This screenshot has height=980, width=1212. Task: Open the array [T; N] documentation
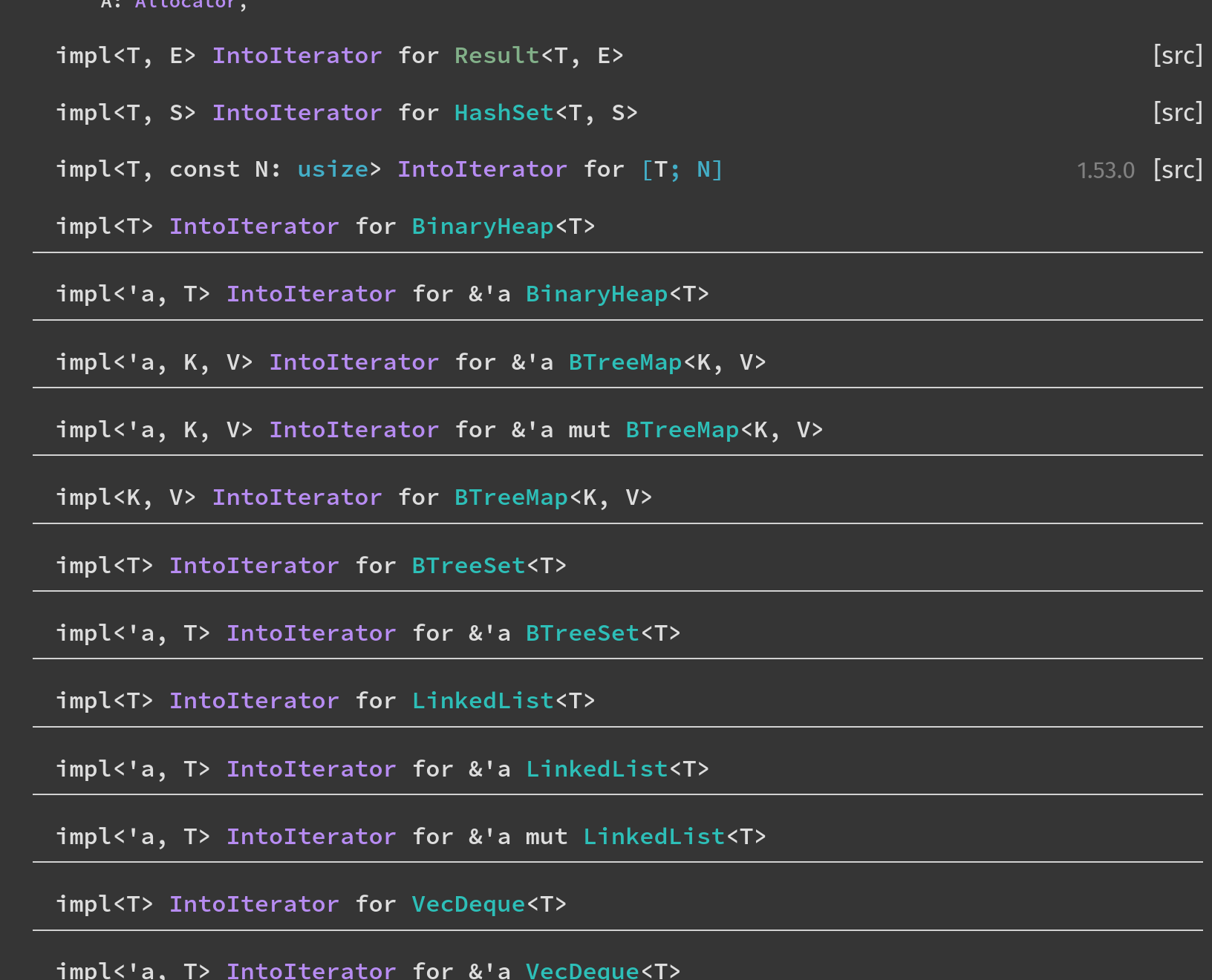pos(681,169)
